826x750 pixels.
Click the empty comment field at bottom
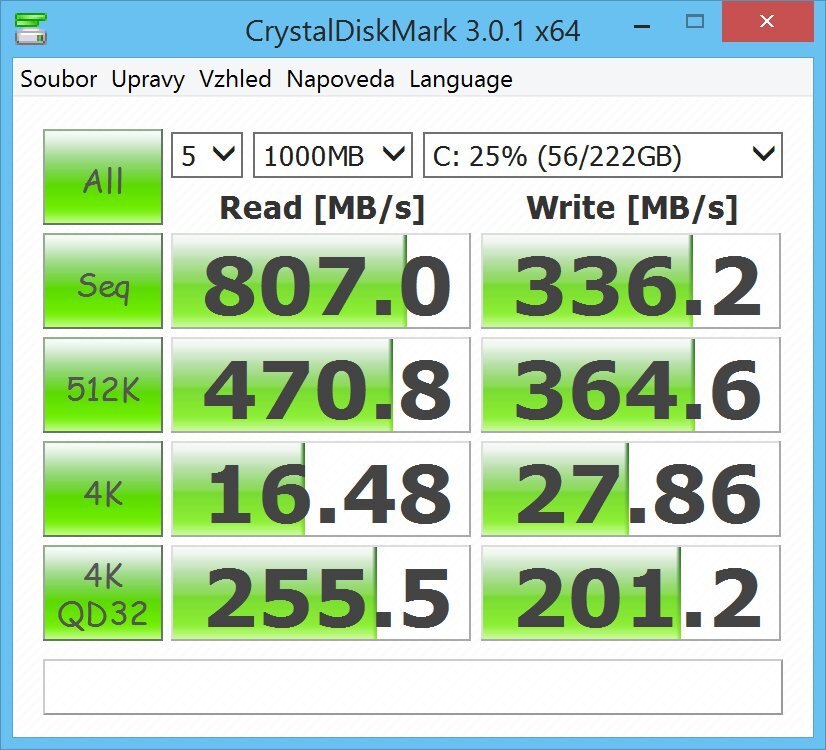412,686
